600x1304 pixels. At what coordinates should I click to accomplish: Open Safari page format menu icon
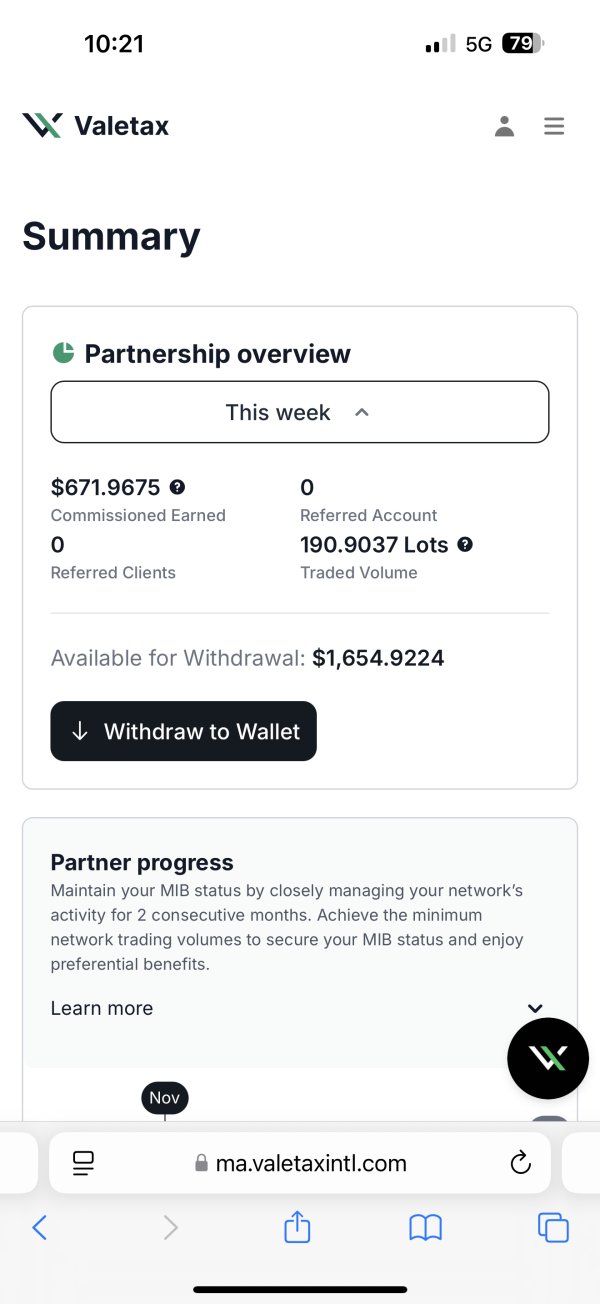[83, 1162]
